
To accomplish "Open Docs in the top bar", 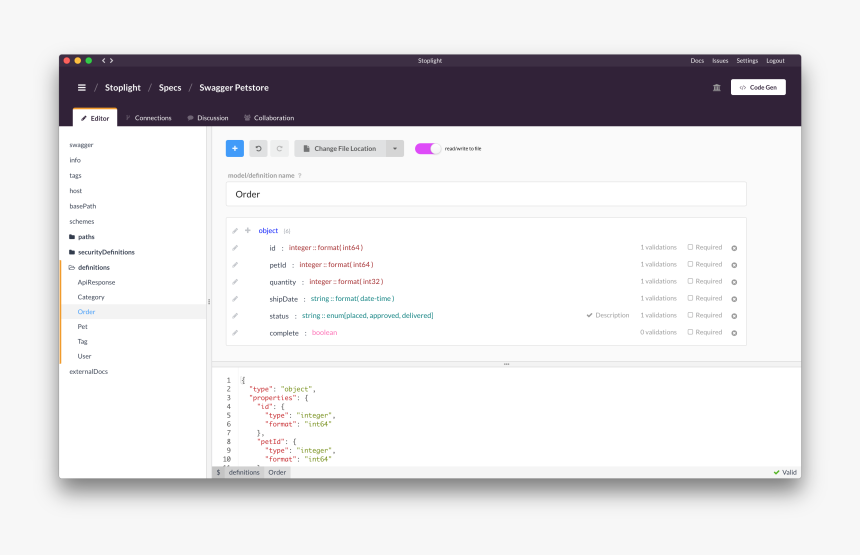I will click(697, 61).
